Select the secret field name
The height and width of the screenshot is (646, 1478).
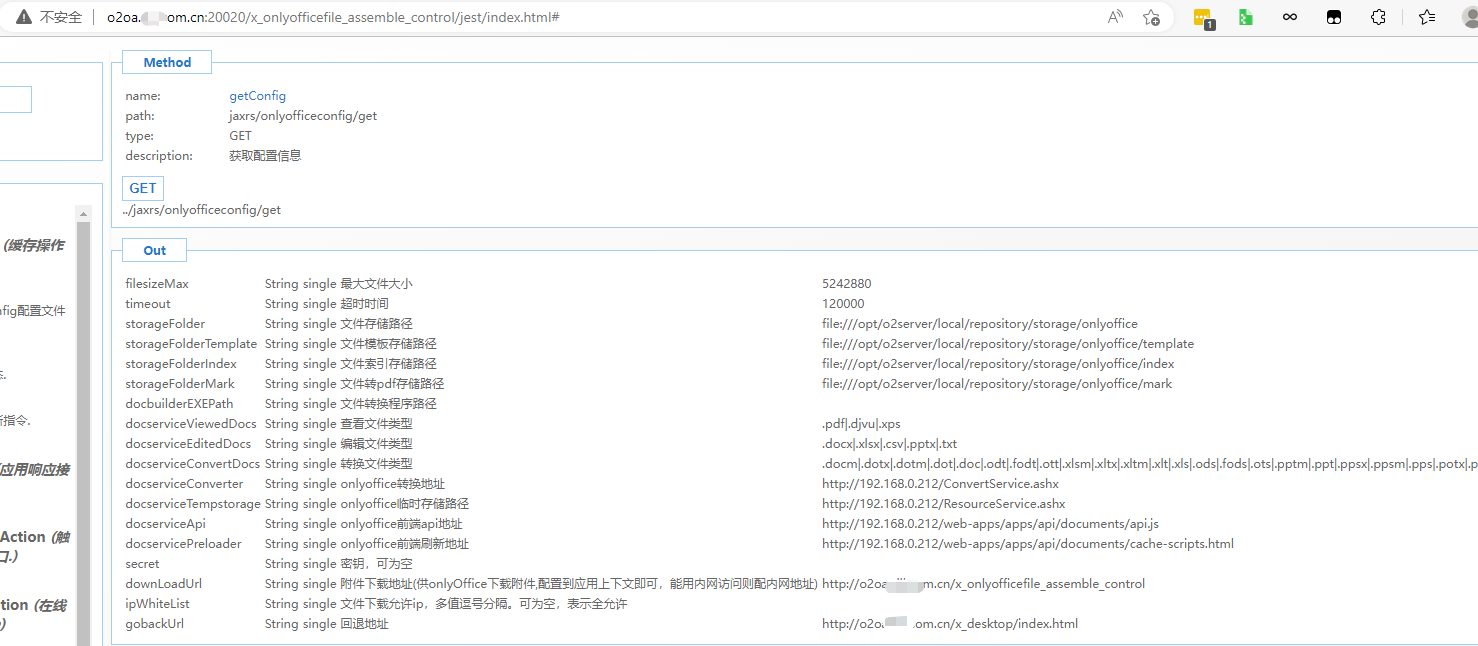(x=142, y=564)
